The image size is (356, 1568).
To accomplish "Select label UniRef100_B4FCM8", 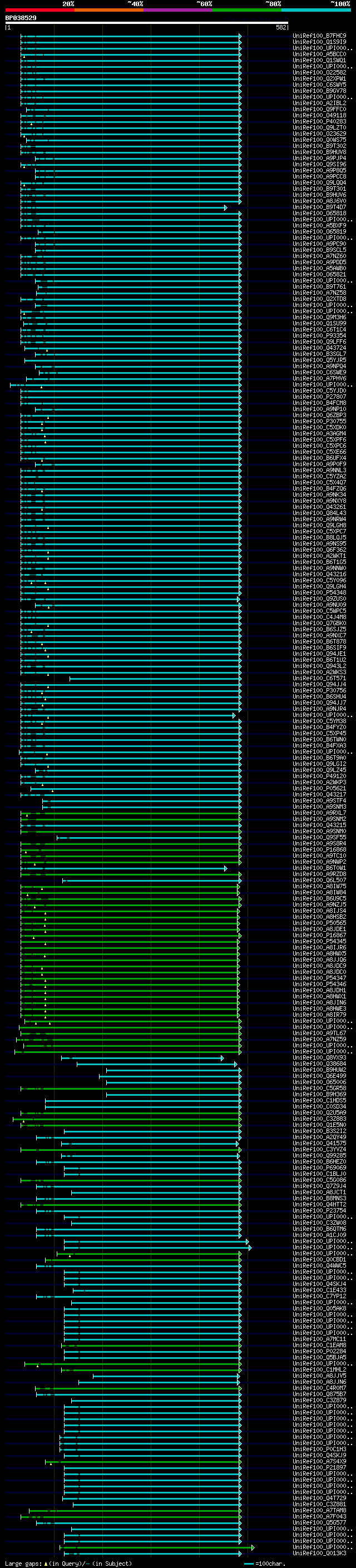I will [319, 403].
